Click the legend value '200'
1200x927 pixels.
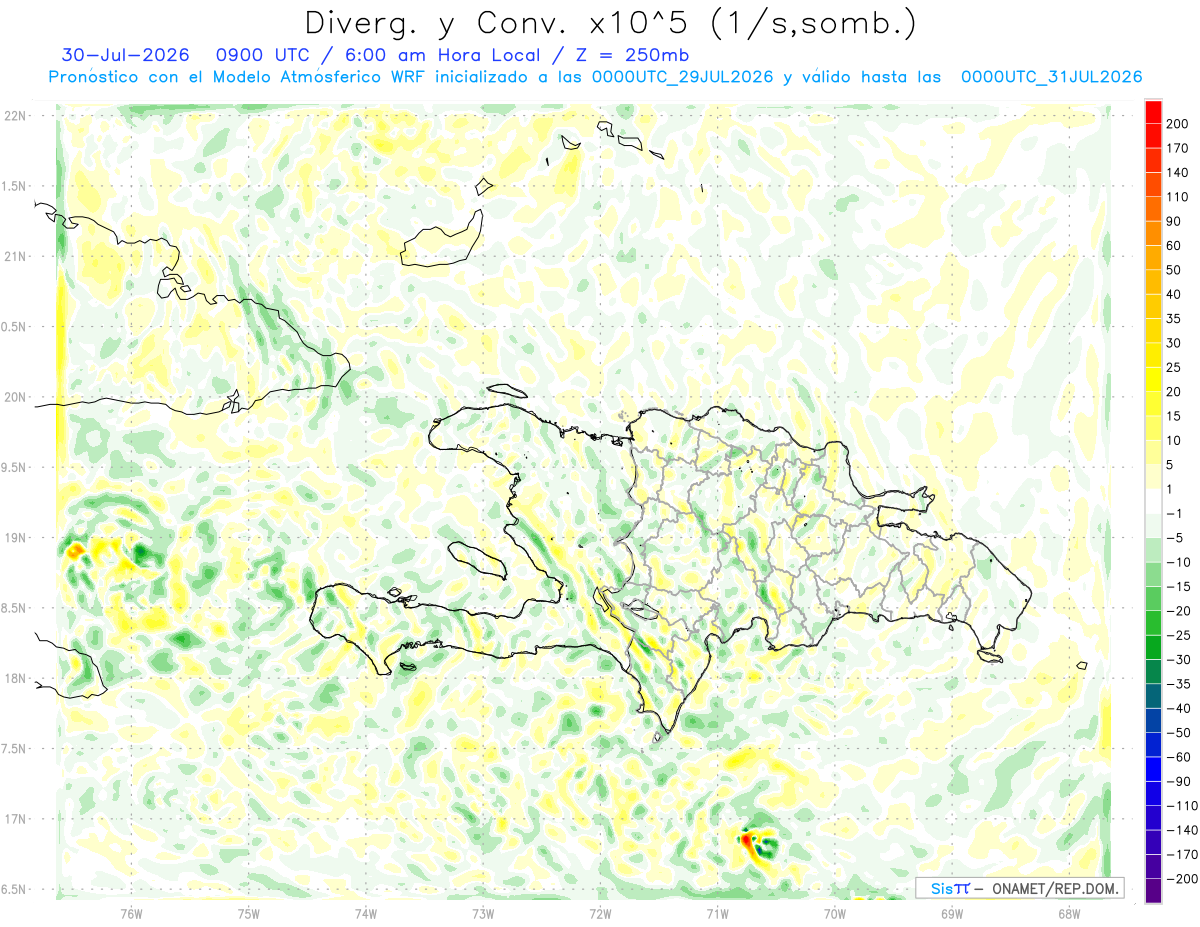(x=1178, y=123)
